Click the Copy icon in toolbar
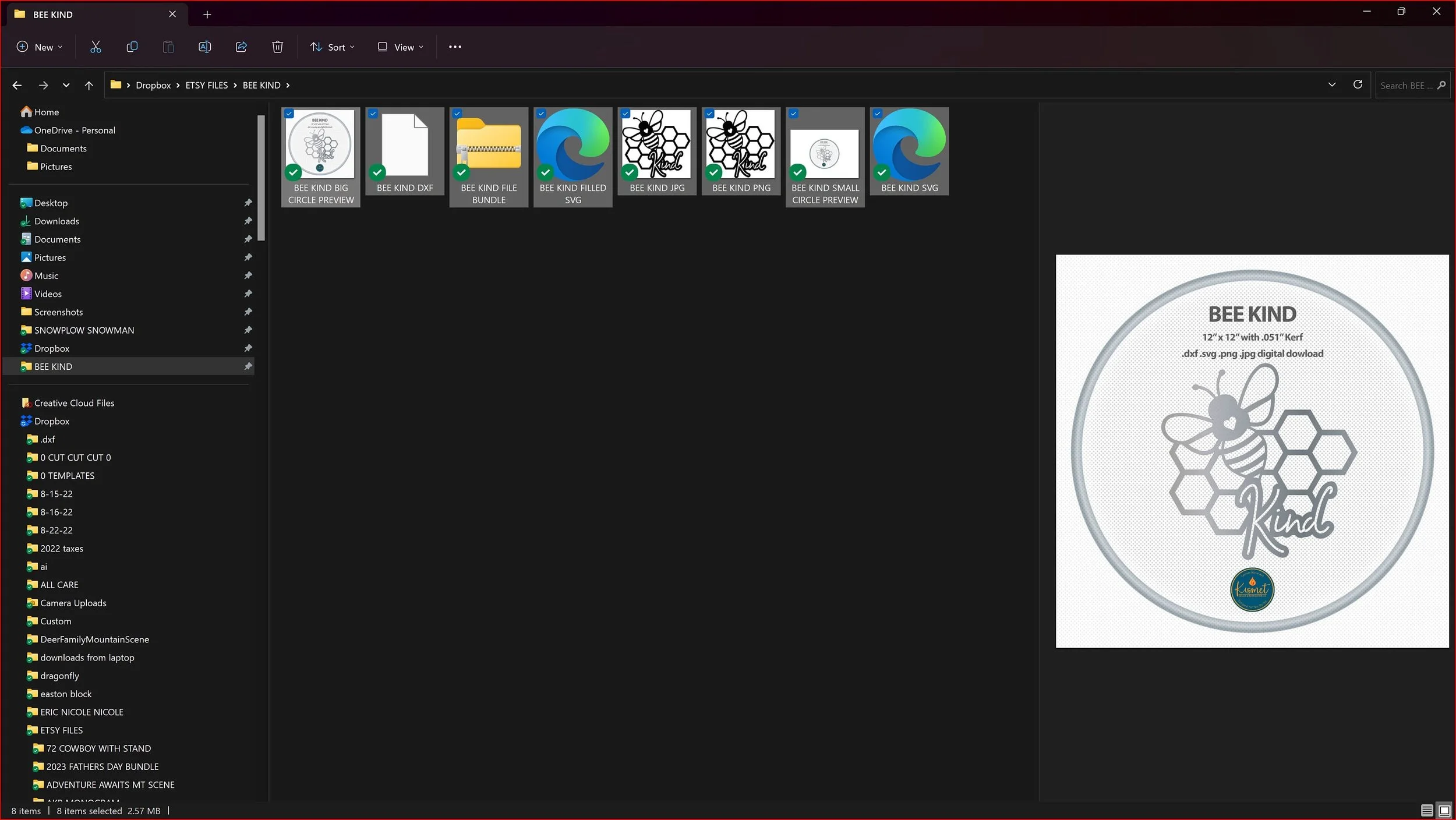 tap(132, 47)
